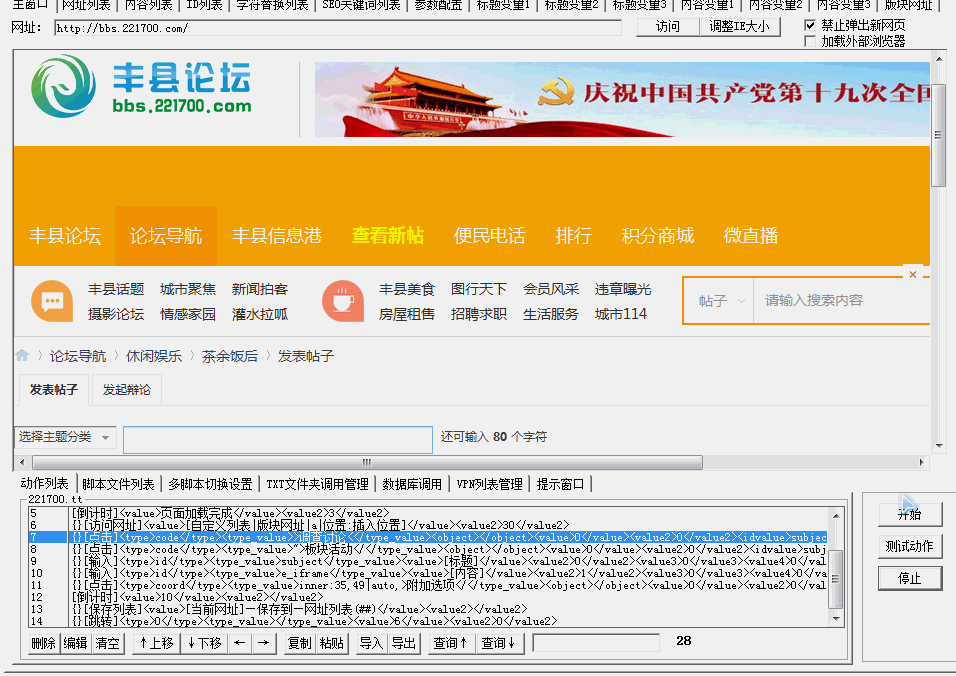
Task: Select the 发起辩论 tab
Action: [x=127, y=390]
